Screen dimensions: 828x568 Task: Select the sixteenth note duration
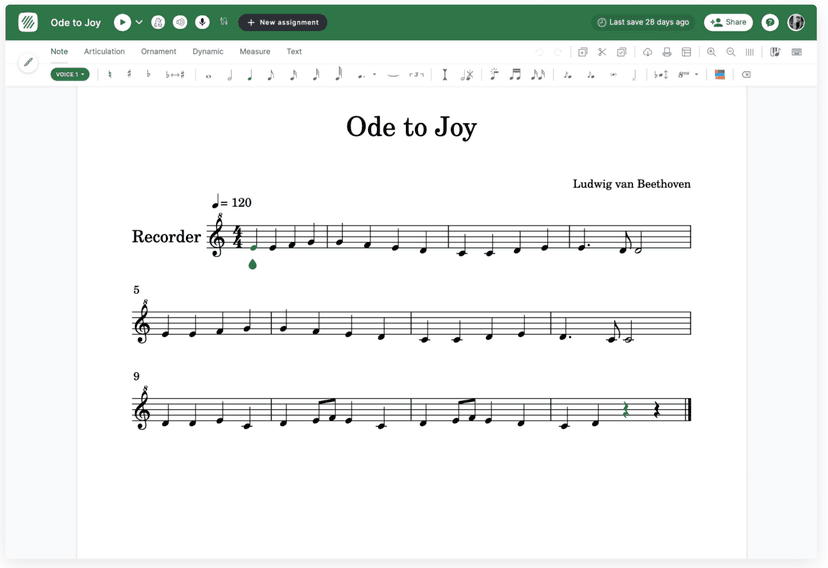[x=293, y=75]
